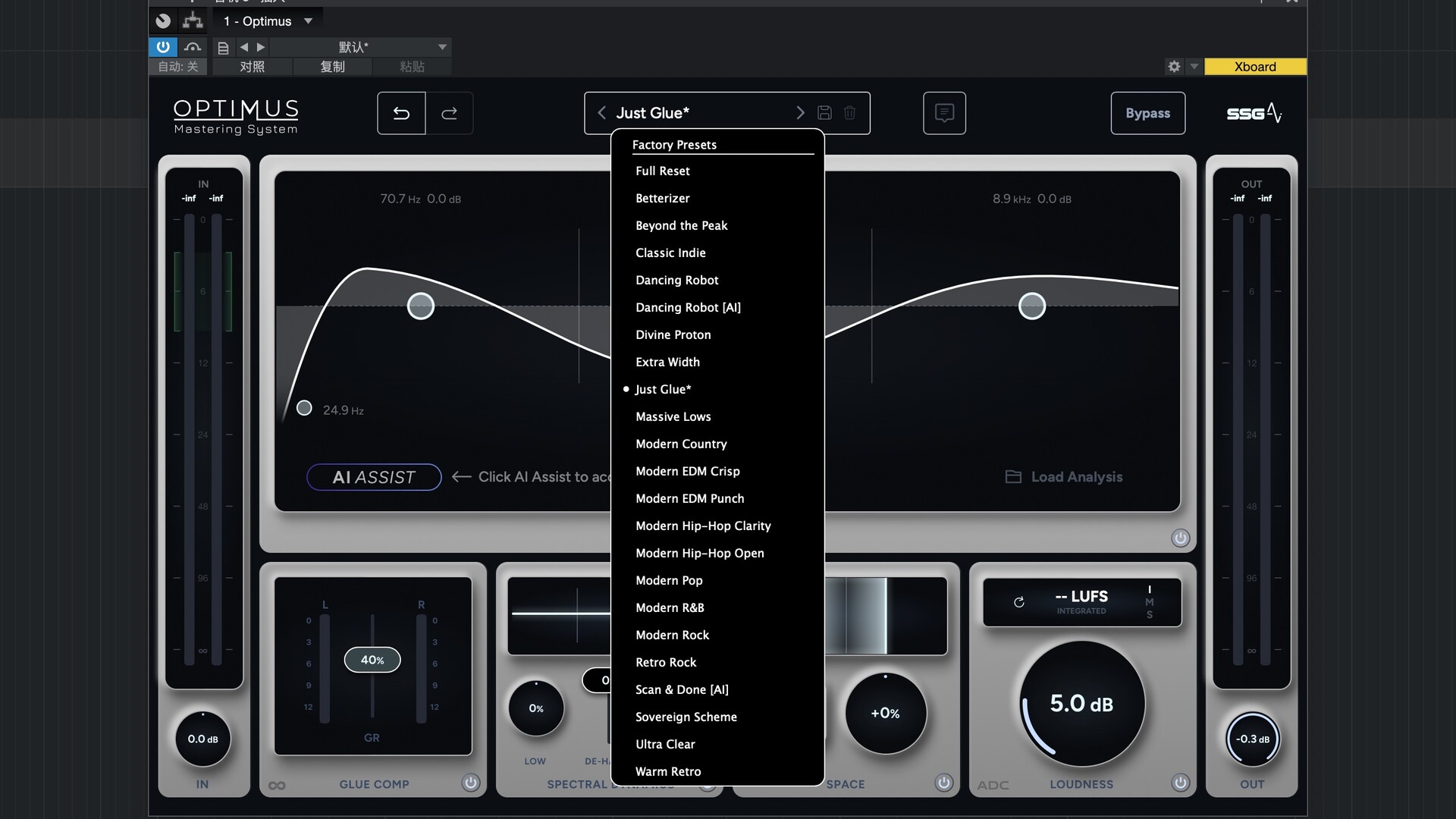This screenshot has height=819, width=1456.
Task: Toggle the Loudness module power button
Action: point(1180,783)
